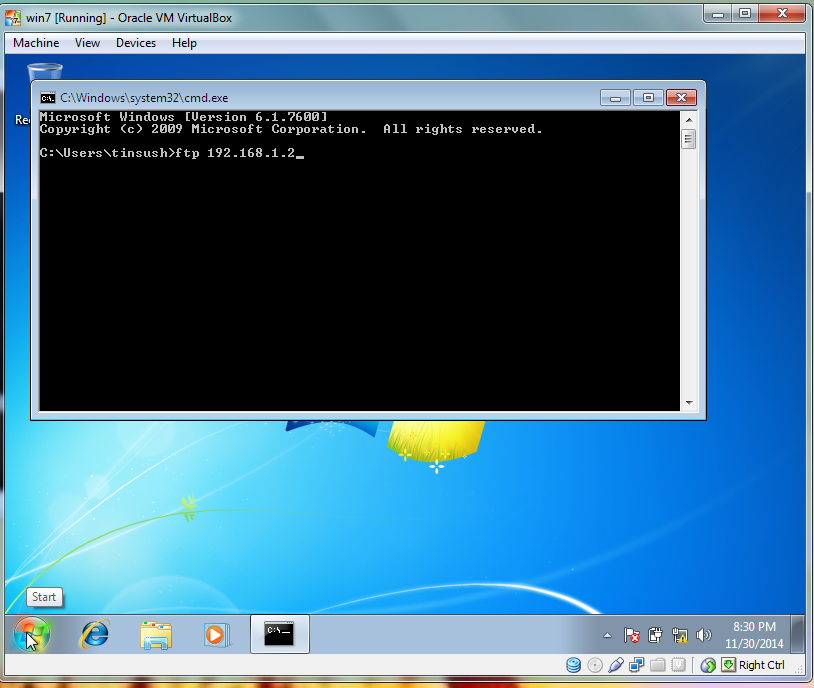814x688 pixels.
Task: Click VirtualBox mouse integration status icon
Action: pos(708,665)
